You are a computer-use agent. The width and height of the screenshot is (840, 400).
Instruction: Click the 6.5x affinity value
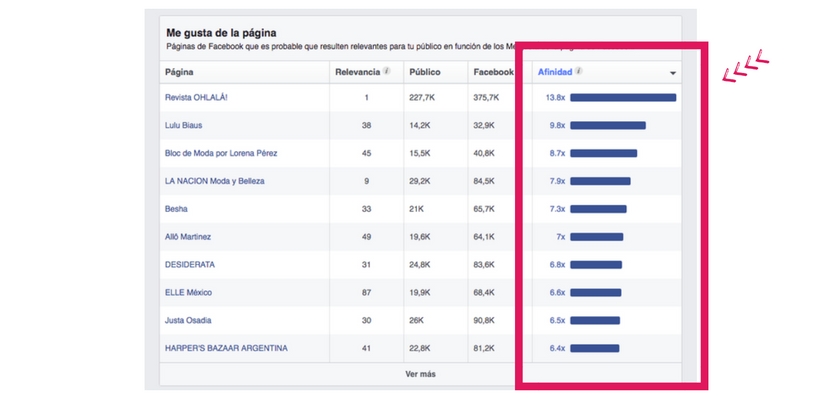point(557,320)
